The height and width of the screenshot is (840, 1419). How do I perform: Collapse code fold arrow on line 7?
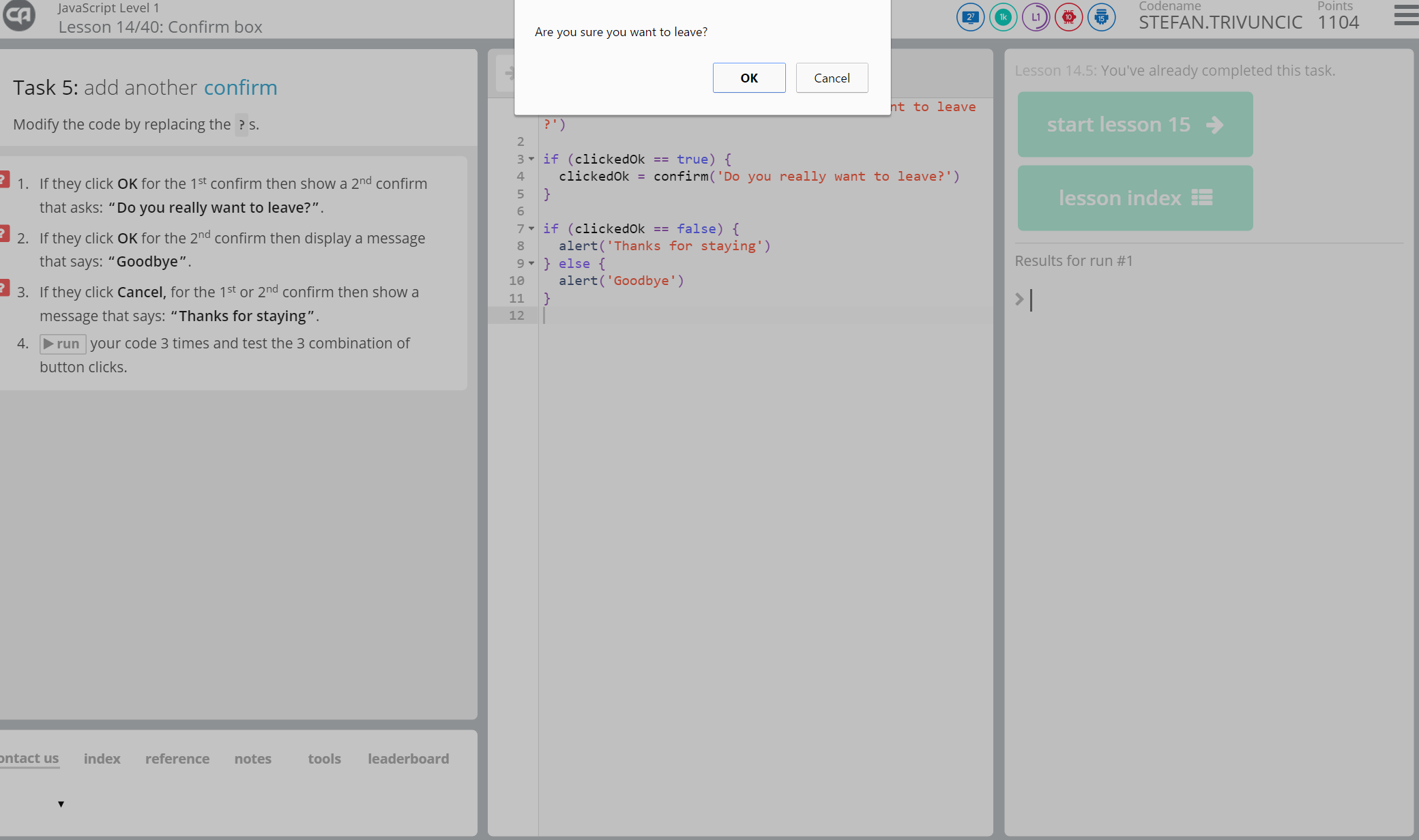click(x=531, y=228)
